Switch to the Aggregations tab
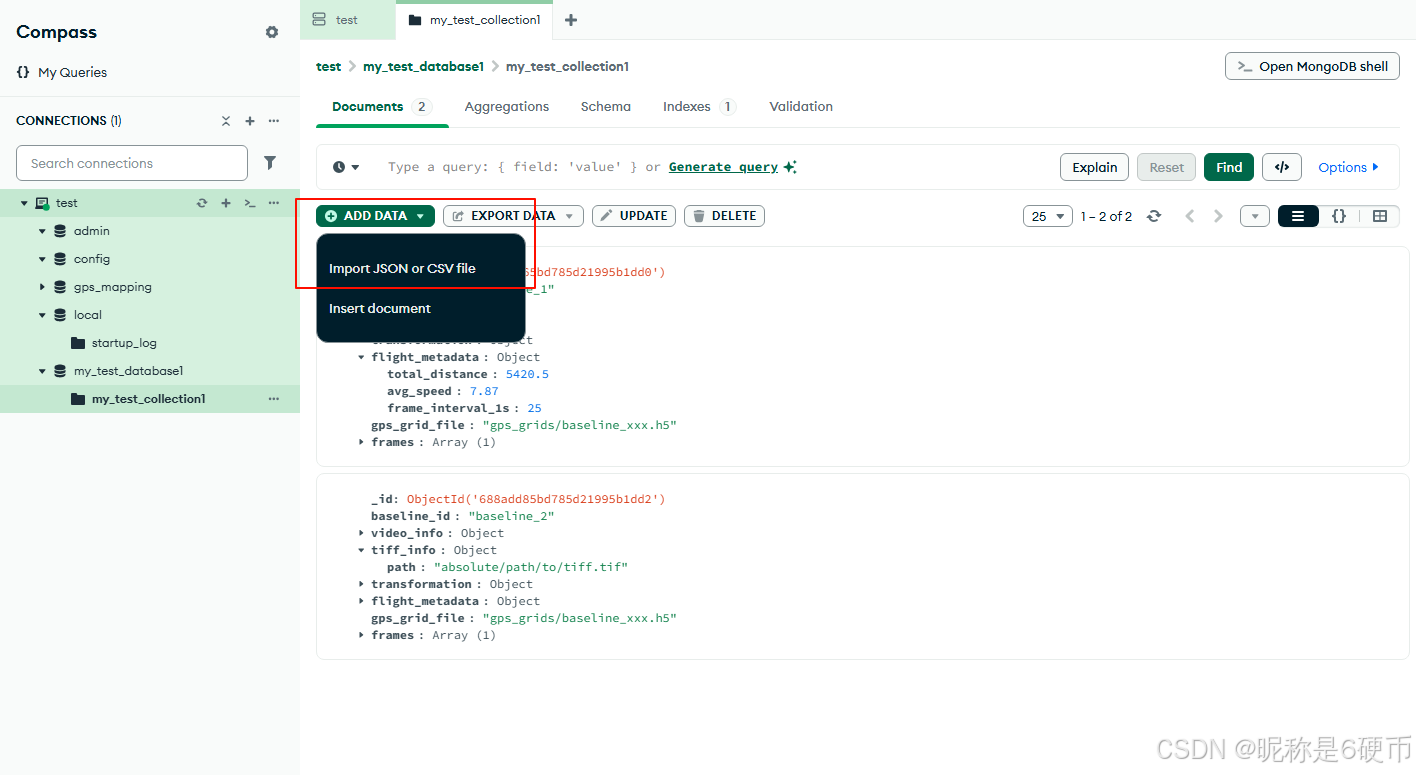Viewport: 1416px width, 775px height. [507, 107]
